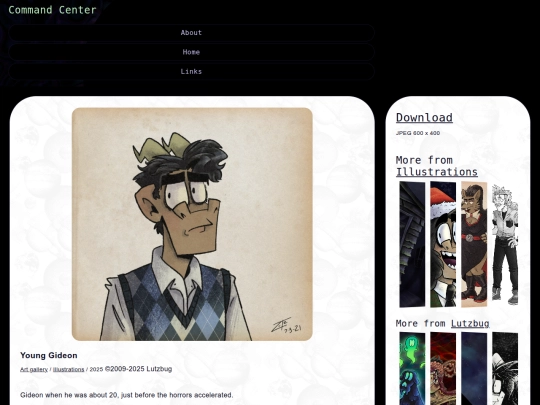Click the Download heading link
Image resolution: width=540 pixels, height=405 pixels.
(x=424, y=117)
